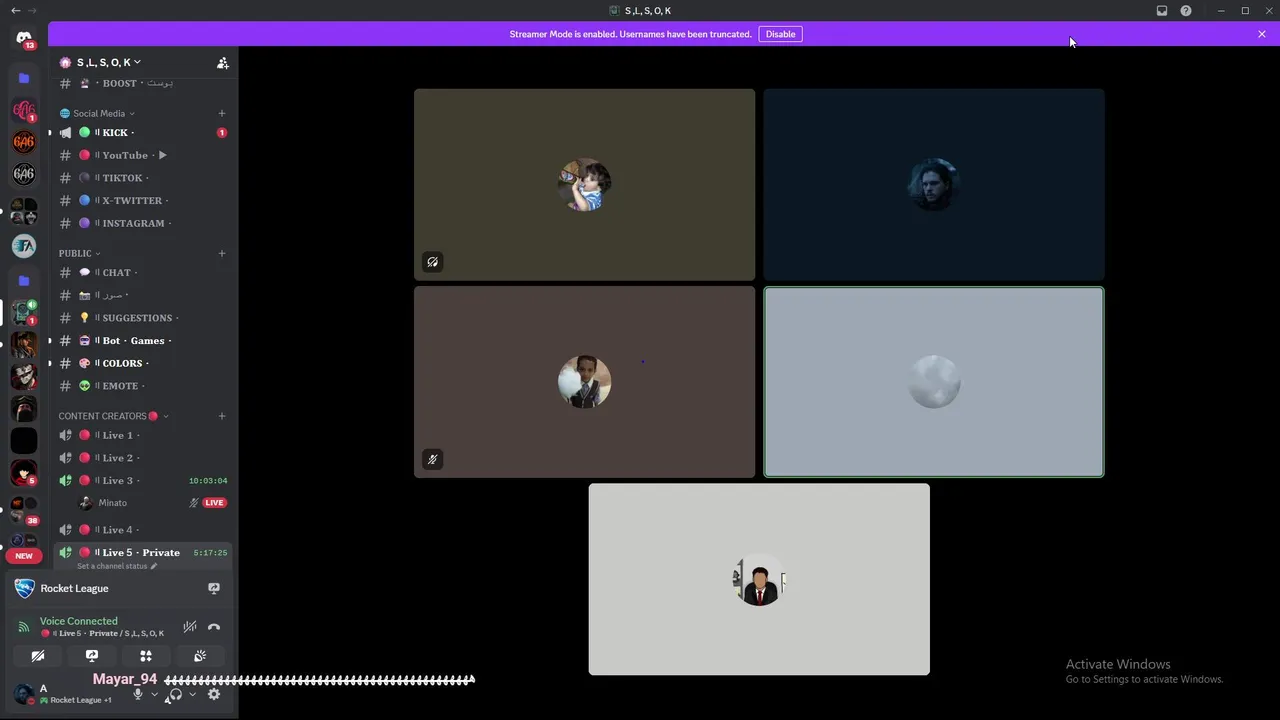Launch an activity with the shapes icon
Screen dimensions: 1280x720
[146, 656]
